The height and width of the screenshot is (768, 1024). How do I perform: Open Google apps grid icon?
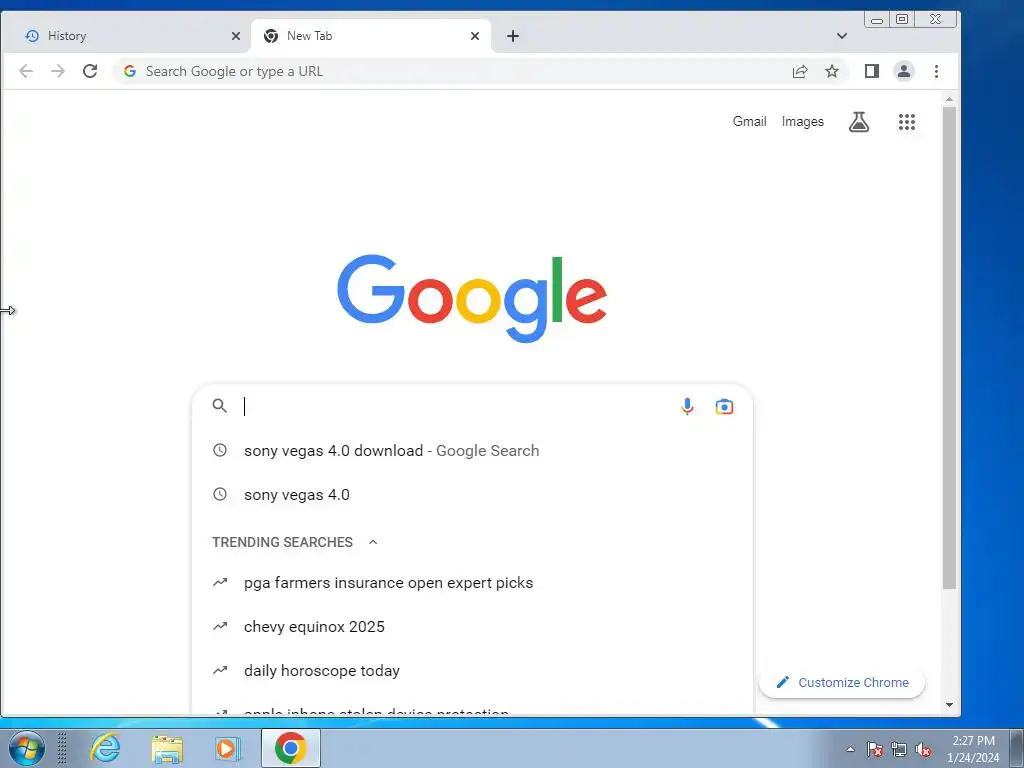(906, 122)
